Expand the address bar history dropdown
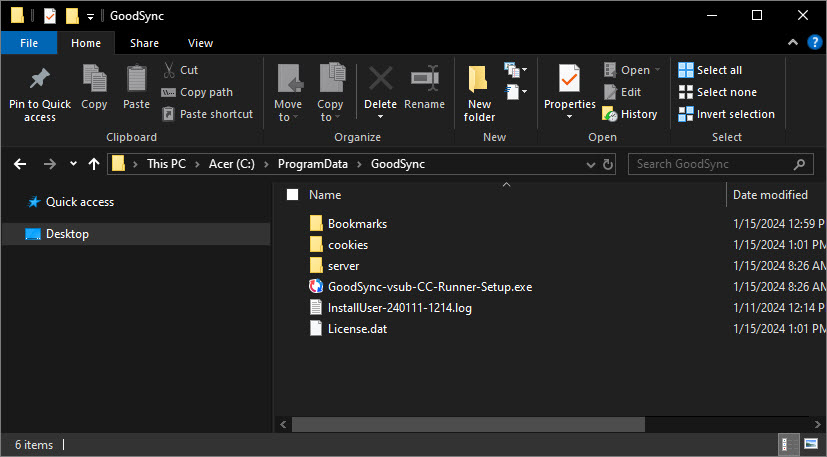Viewport: 827px width, 457px height. tap(591, 165)
